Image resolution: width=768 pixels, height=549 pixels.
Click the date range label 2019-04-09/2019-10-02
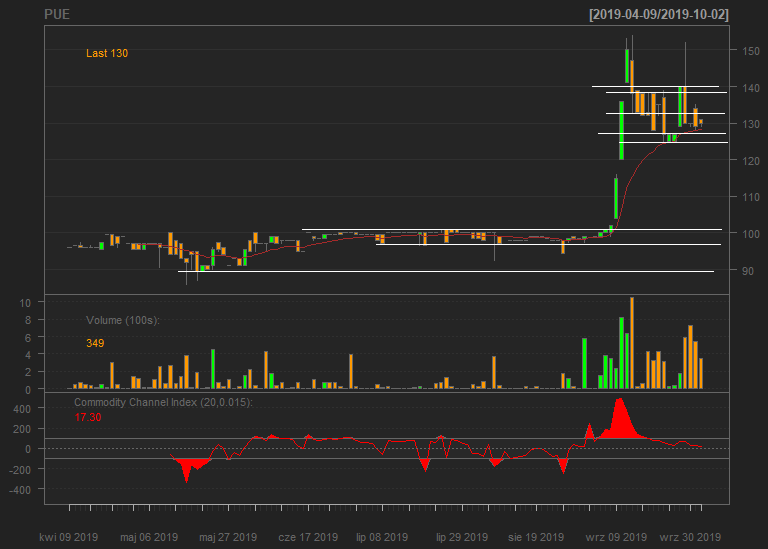[659, 14]
